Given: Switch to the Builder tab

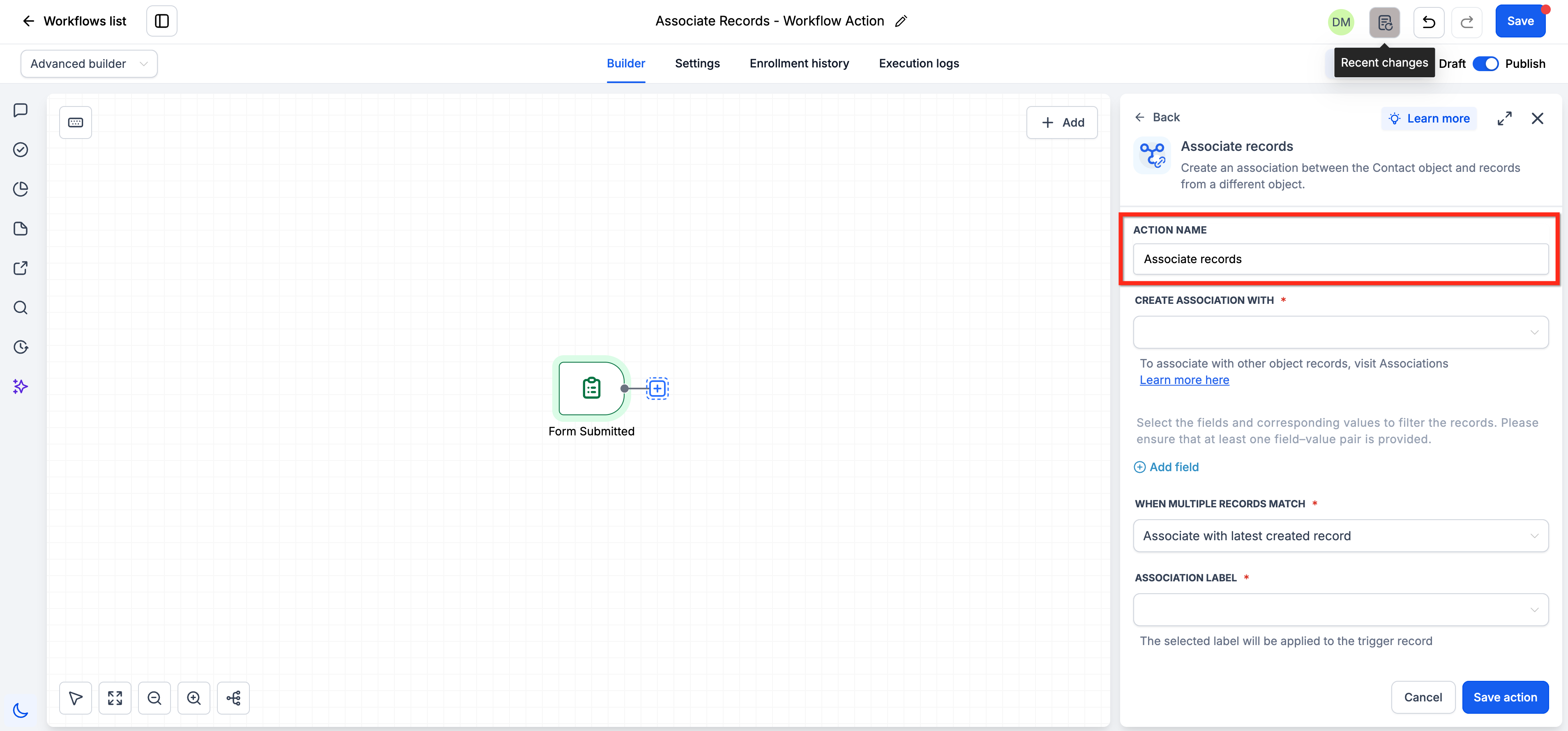Looking at the screenshot, I should 626,63.
